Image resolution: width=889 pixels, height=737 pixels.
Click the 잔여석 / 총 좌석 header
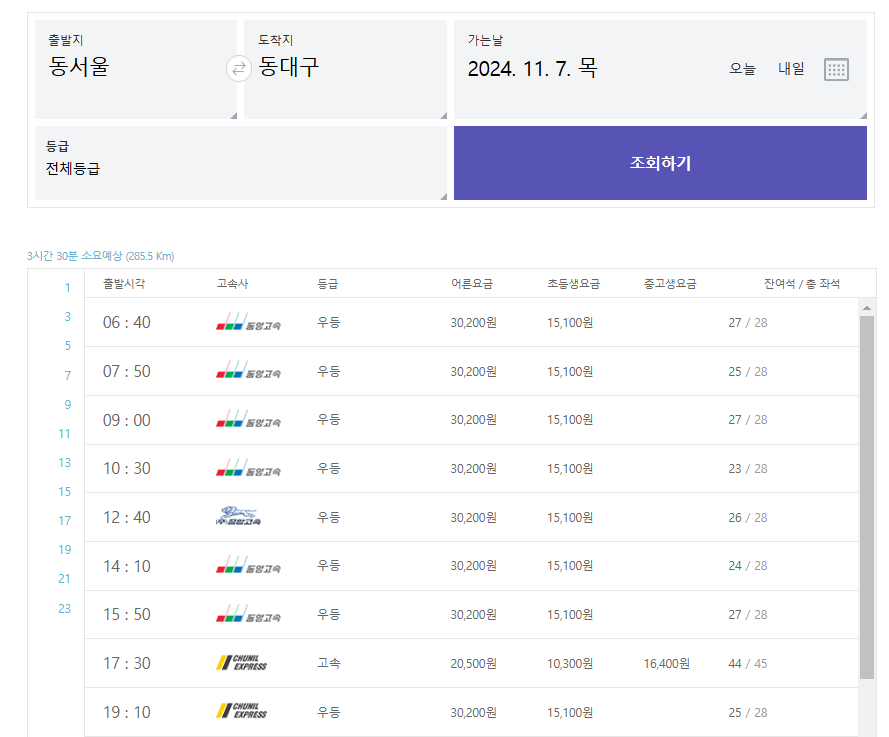pyautogui.click(x=802, y=283)
